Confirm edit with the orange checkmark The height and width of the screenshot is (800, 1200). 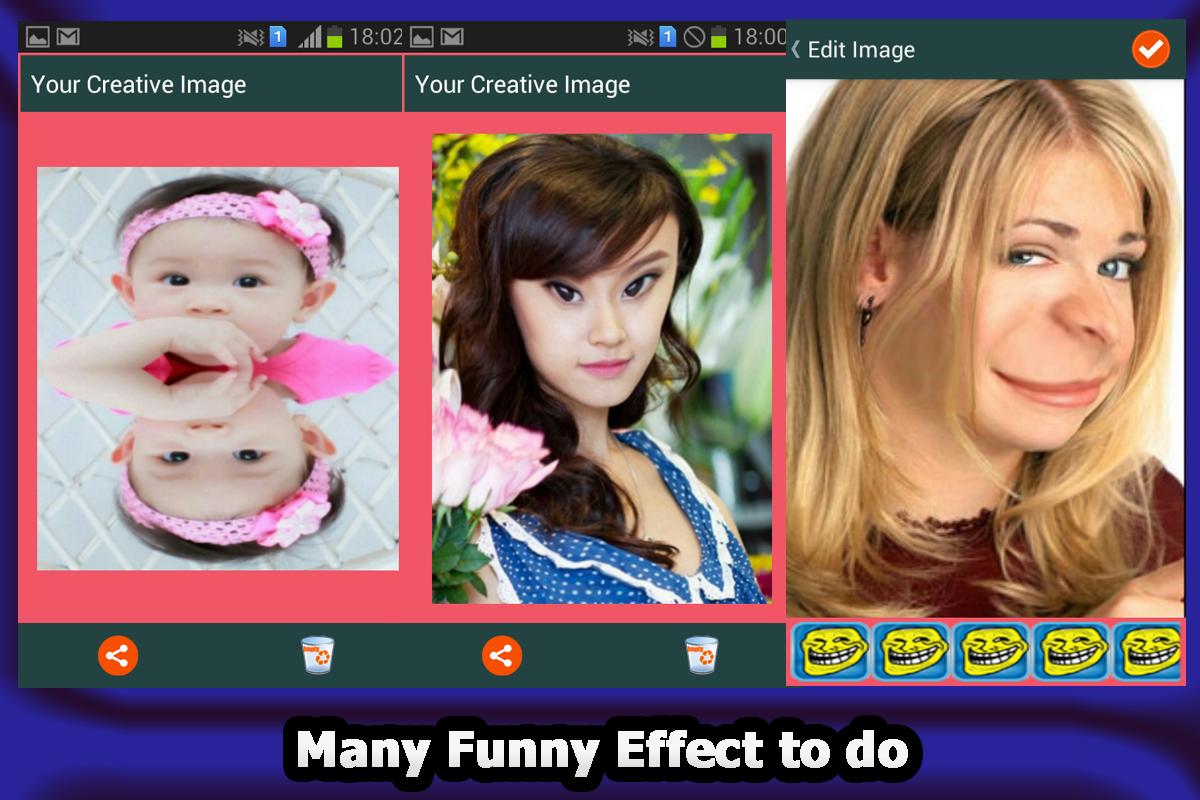coord(1150,49)
